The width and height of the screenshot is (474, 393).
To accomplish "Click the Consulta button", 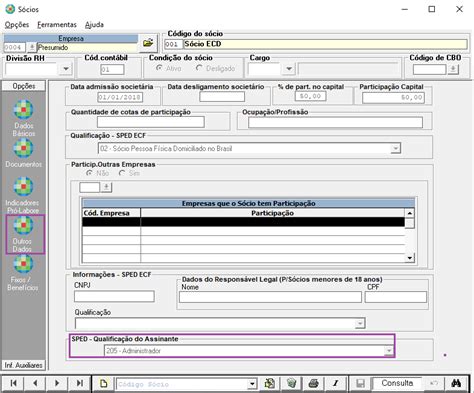I will 397,383.
